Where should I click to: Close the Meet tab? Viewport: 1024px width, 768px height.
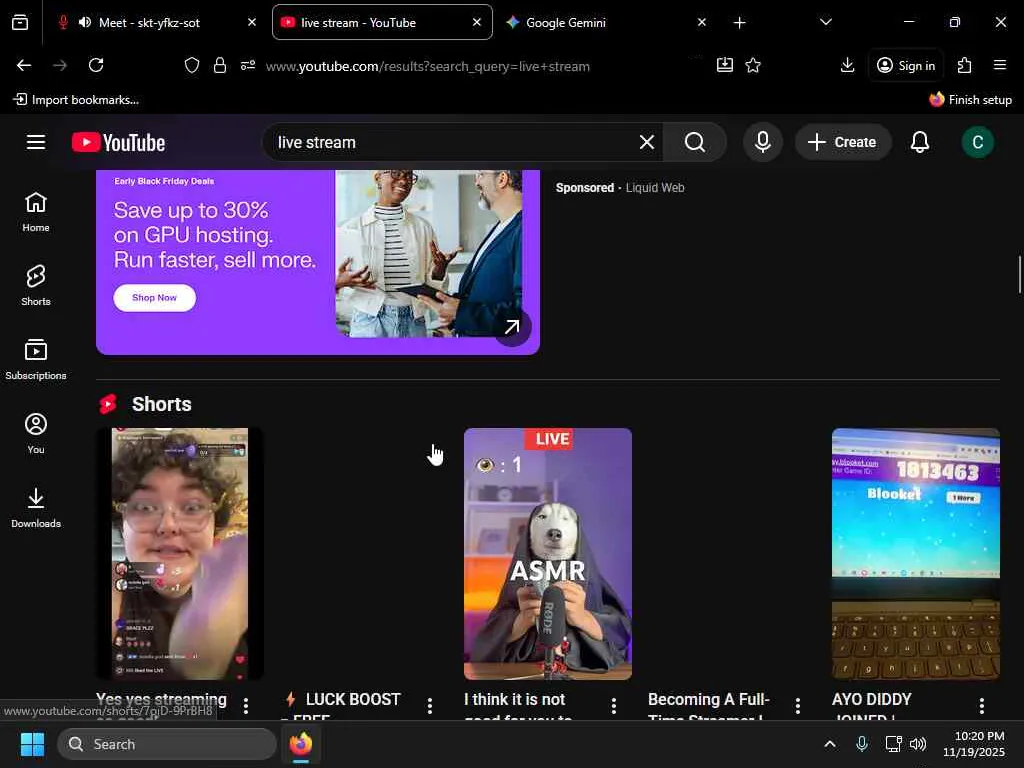(x=252, y=22)
